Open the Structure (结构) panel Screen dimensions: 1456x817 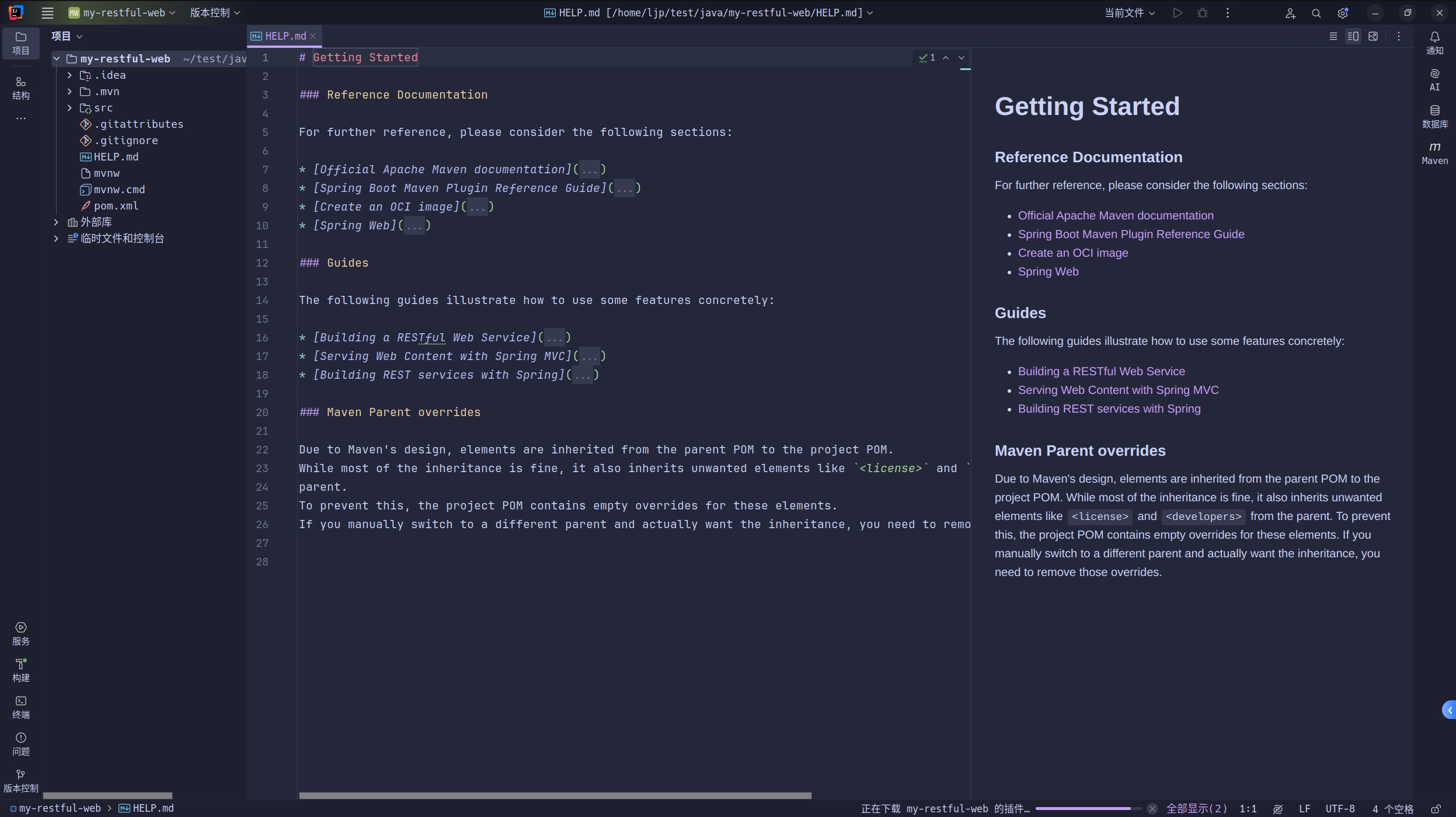pos(21,88)
